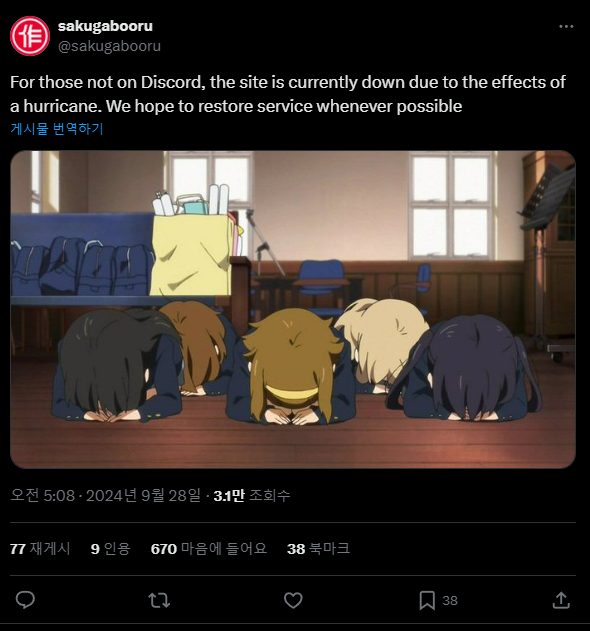
Task: View the 77 재게시 reposts list
Action: pos(40,549)
